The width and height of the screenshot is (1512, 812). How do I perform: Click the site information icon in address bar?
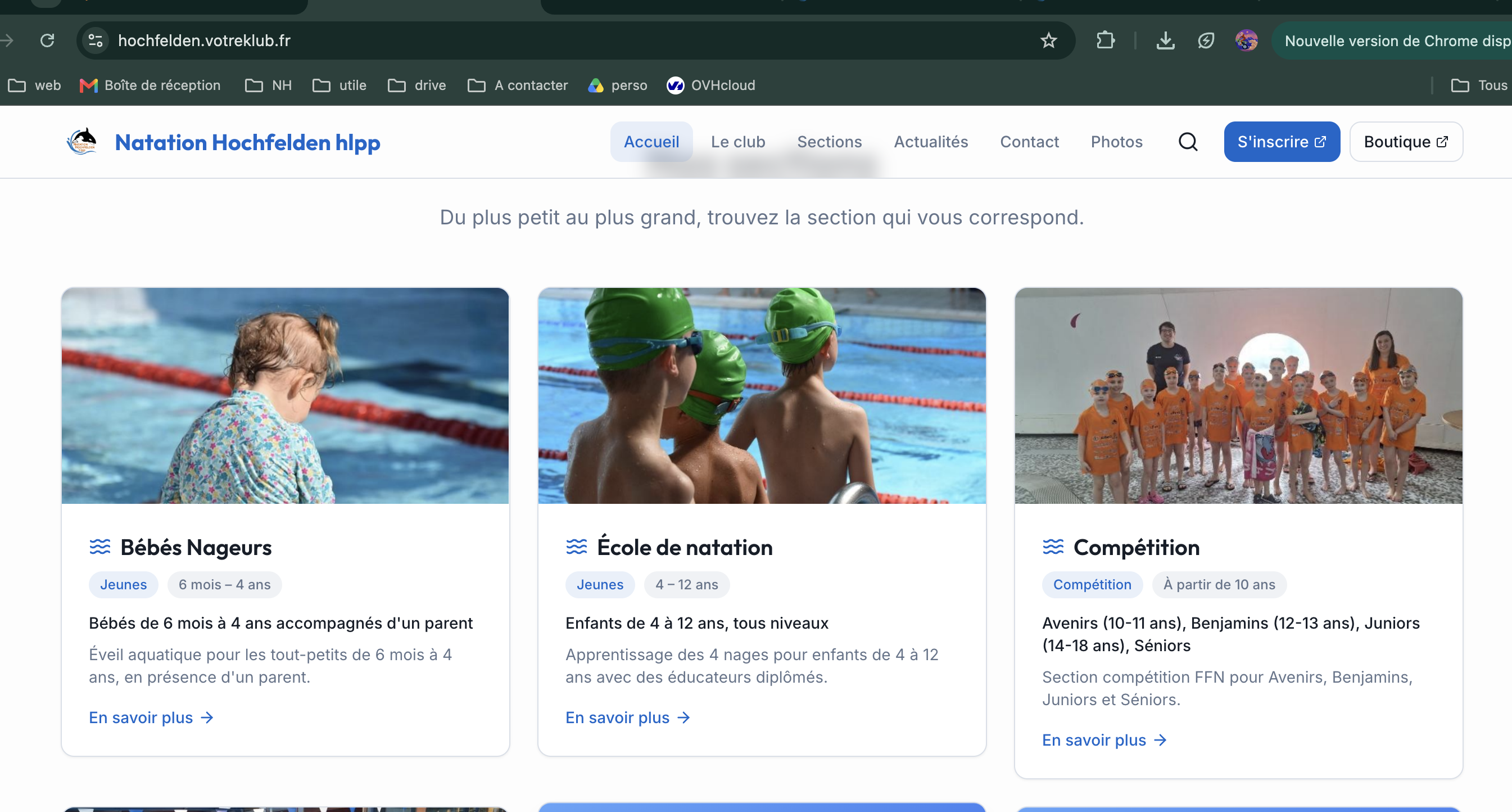pyautogui.click(x=95, y=40)
